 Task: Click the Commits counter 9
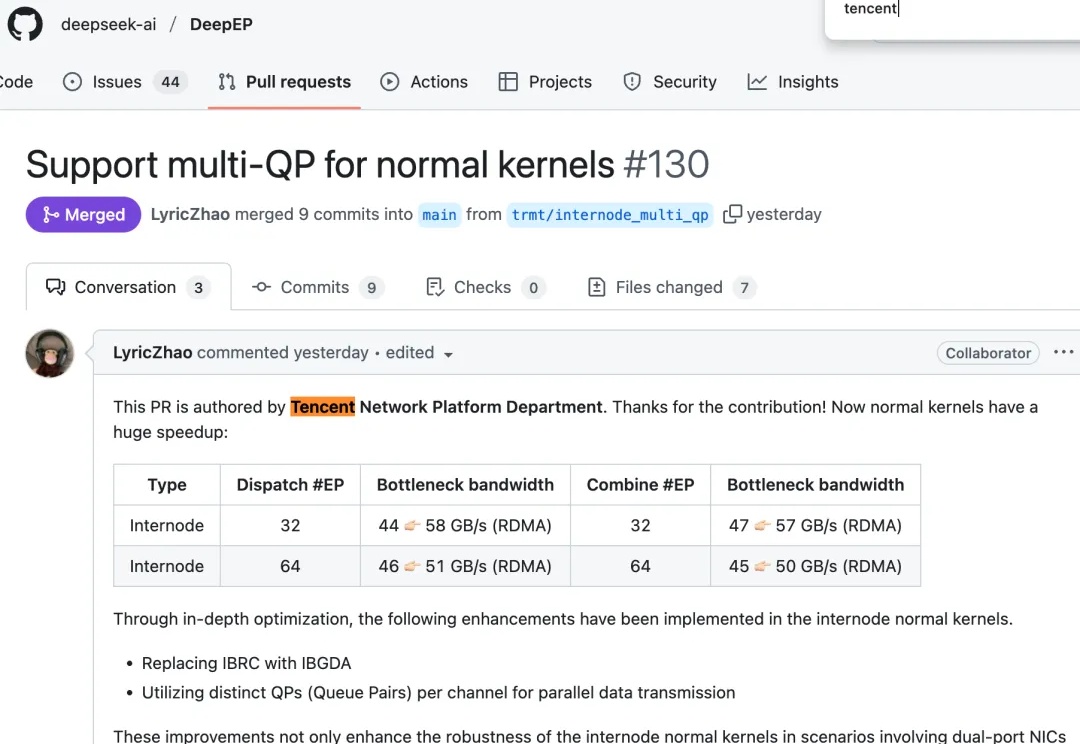(371, 287)
